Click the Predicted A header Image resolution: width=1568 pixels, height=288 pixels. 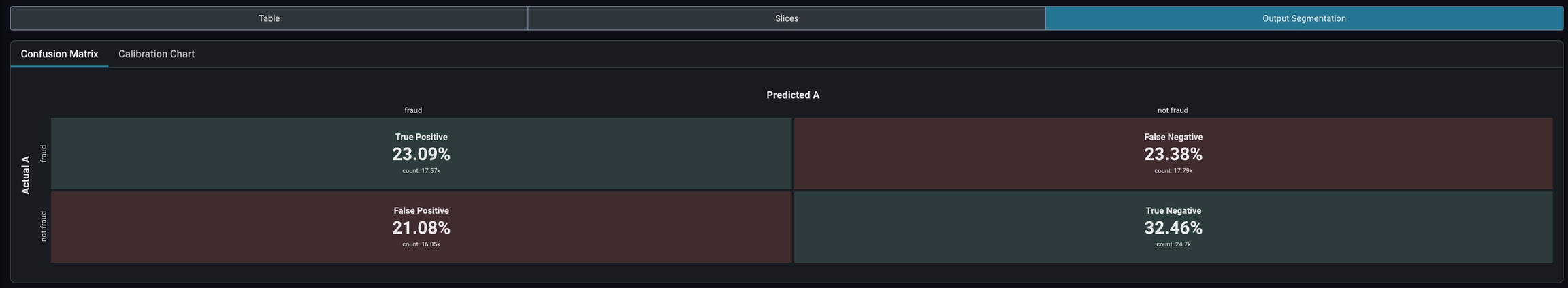click(792, 95)
